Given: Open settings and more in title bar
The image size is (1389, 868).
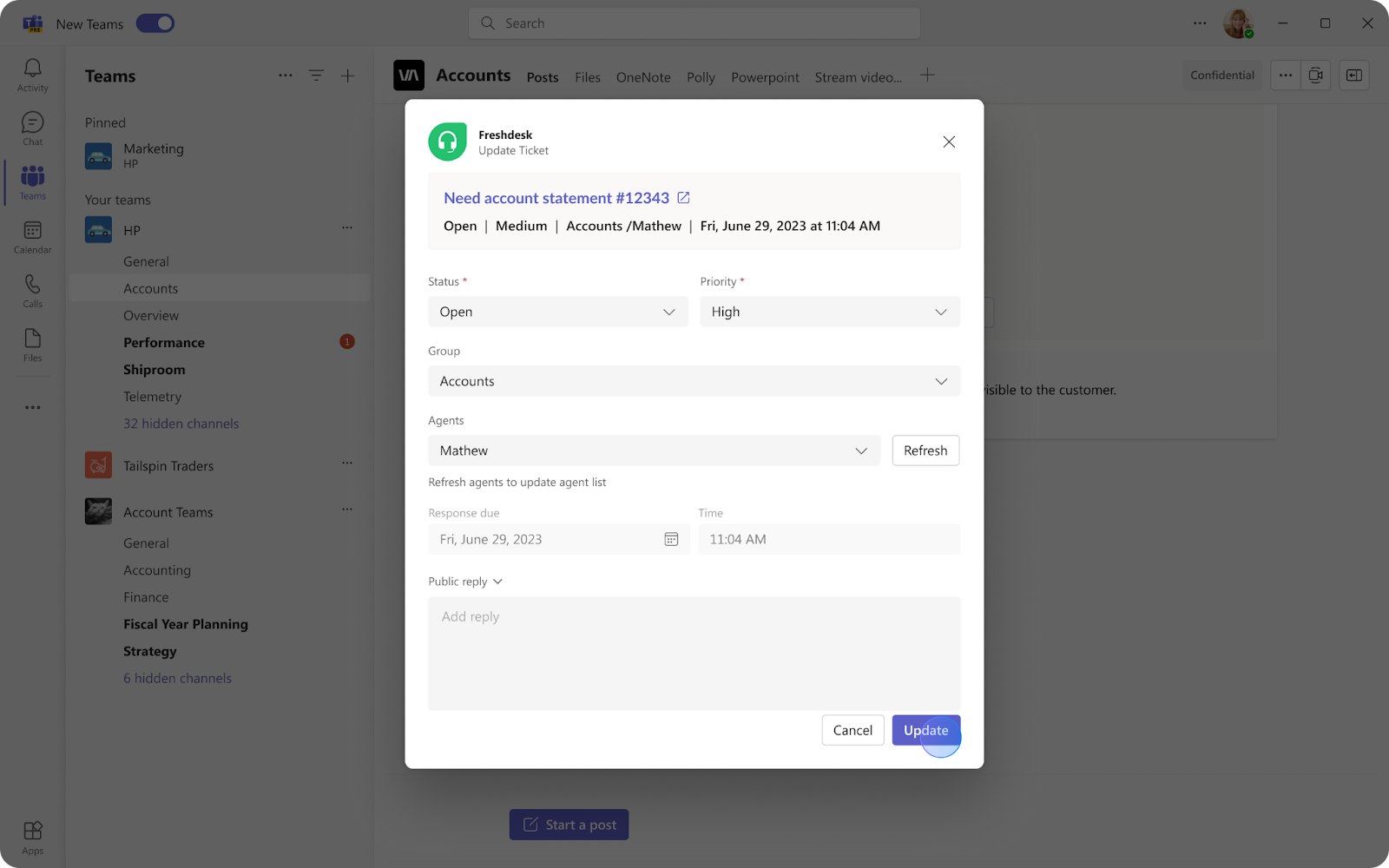Looking at the screenshot, I should click(x=1200, y=23).
